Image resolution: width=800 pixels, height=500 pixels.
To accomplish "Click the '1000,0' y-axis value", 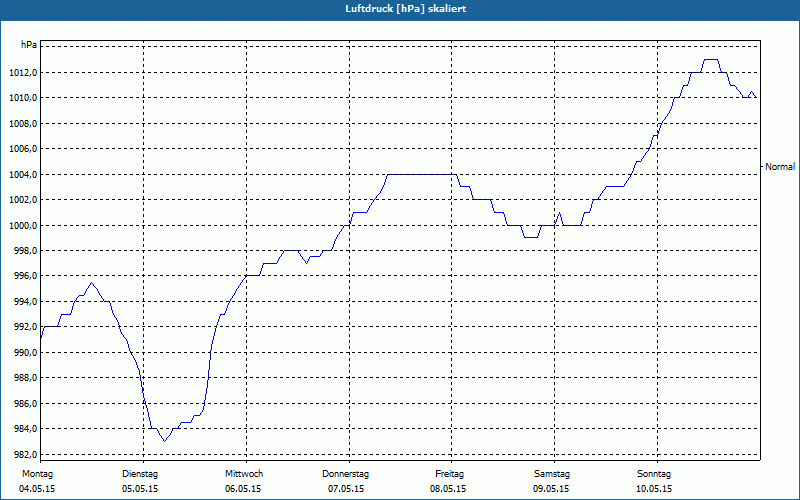I will [23, 225].
